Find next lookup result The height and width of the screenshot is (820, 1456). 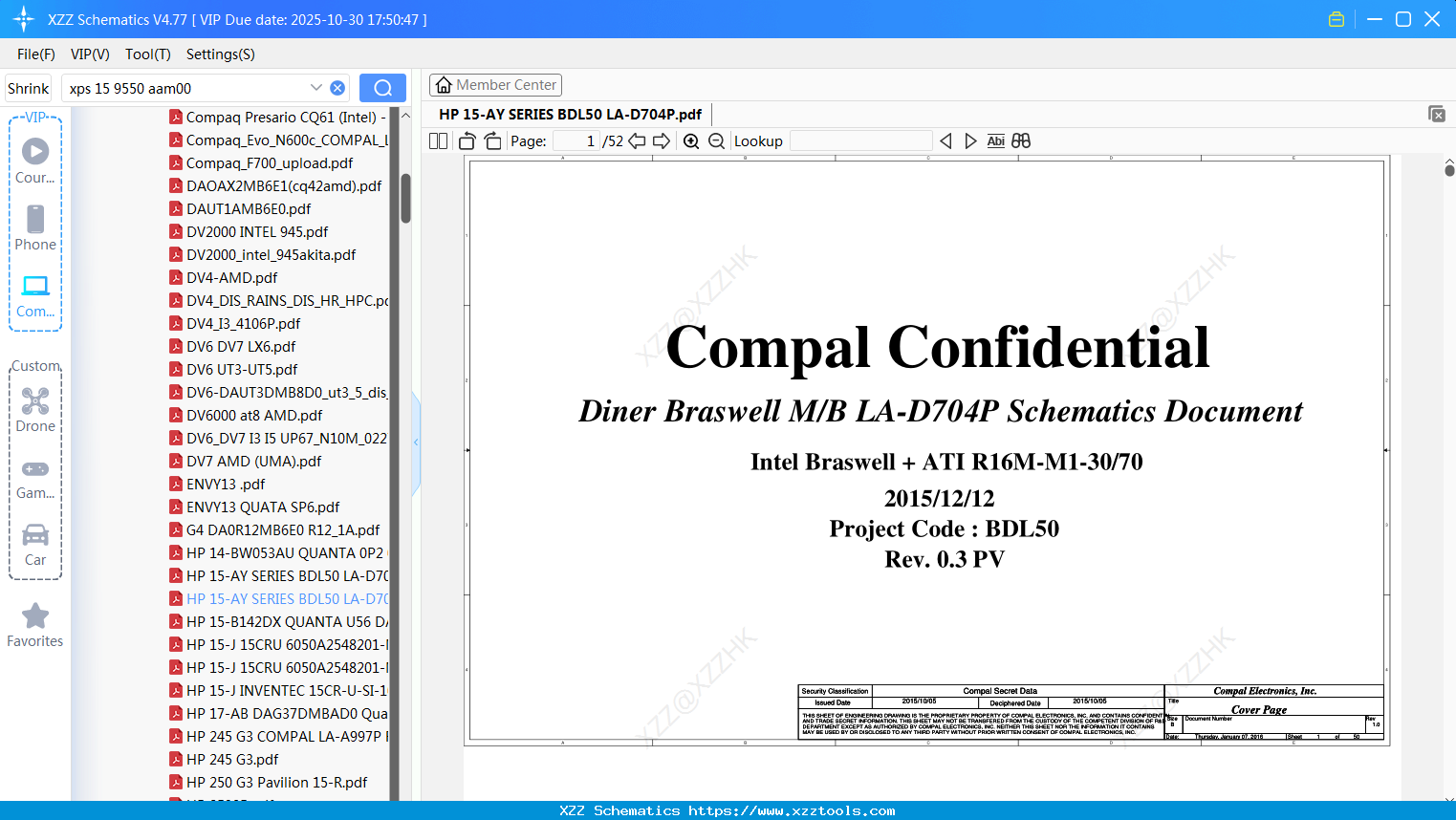point(970,140)
